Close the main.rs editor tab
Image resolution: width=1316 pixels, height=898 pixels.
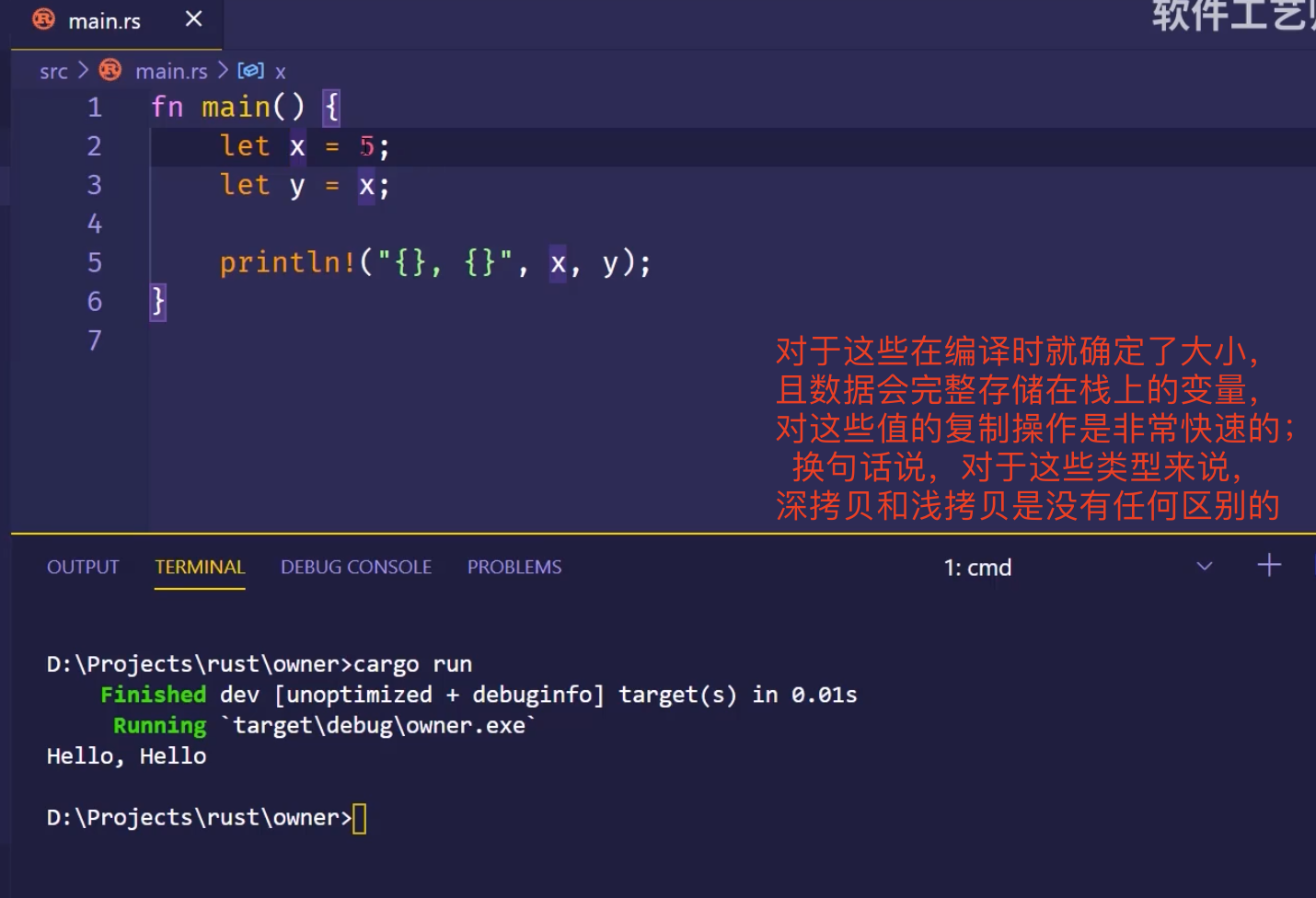193,19
